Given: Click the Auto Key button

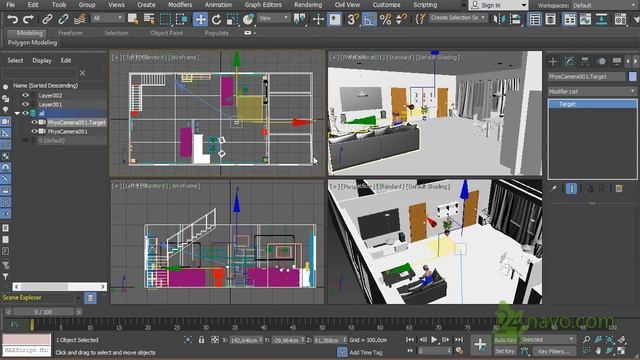Looking at the screenshot, I should click(505, 340).
